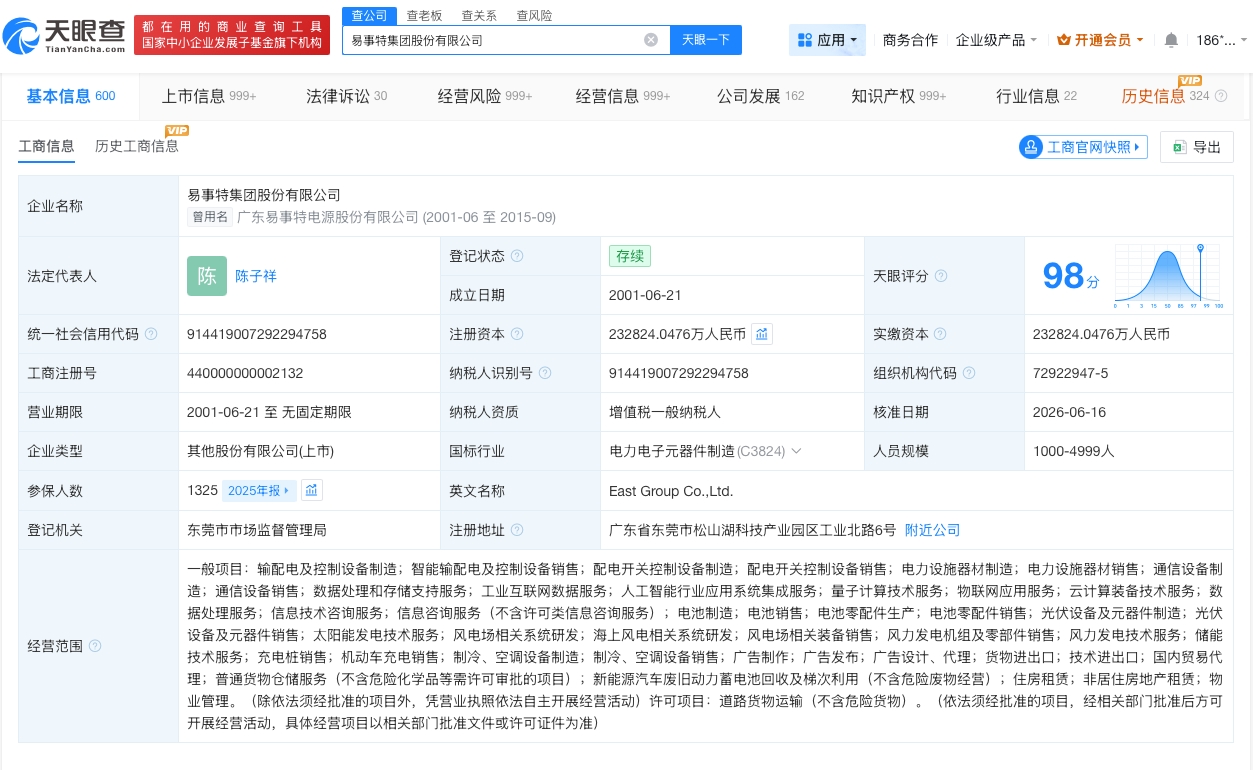Open legal representative 陈子祥 link
This screenshot has width=1253, height=770.
coord(256,276)
